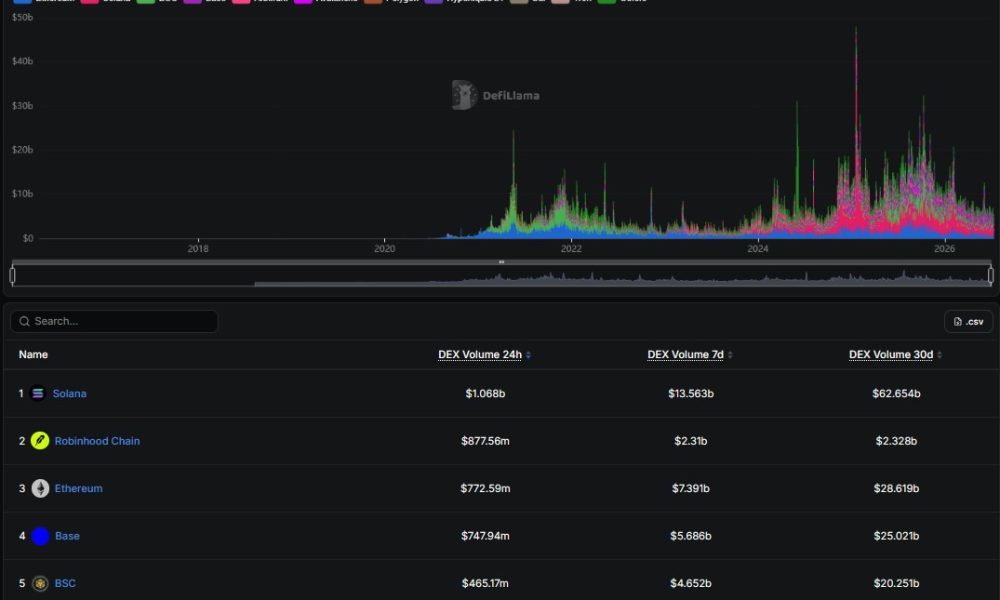Open the Solana chain link
Screen dimensions: 1000x600
click(x=70, y=393)
